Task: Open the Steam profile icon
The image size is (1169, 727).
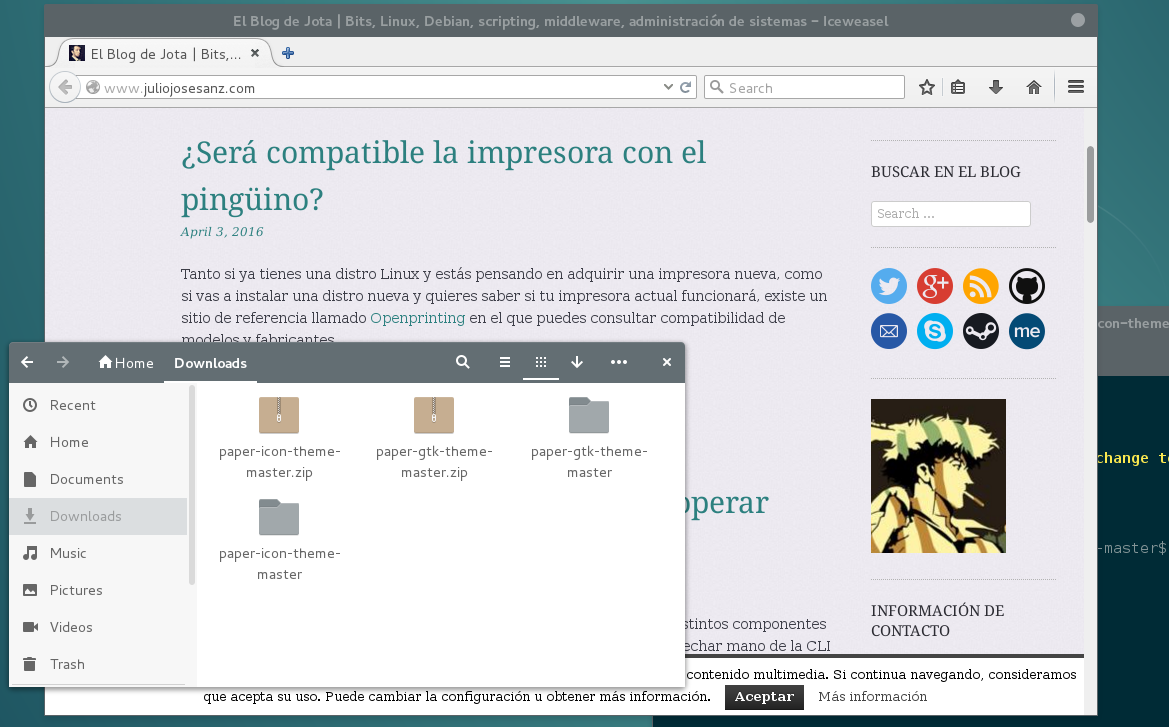Action: 980,331
